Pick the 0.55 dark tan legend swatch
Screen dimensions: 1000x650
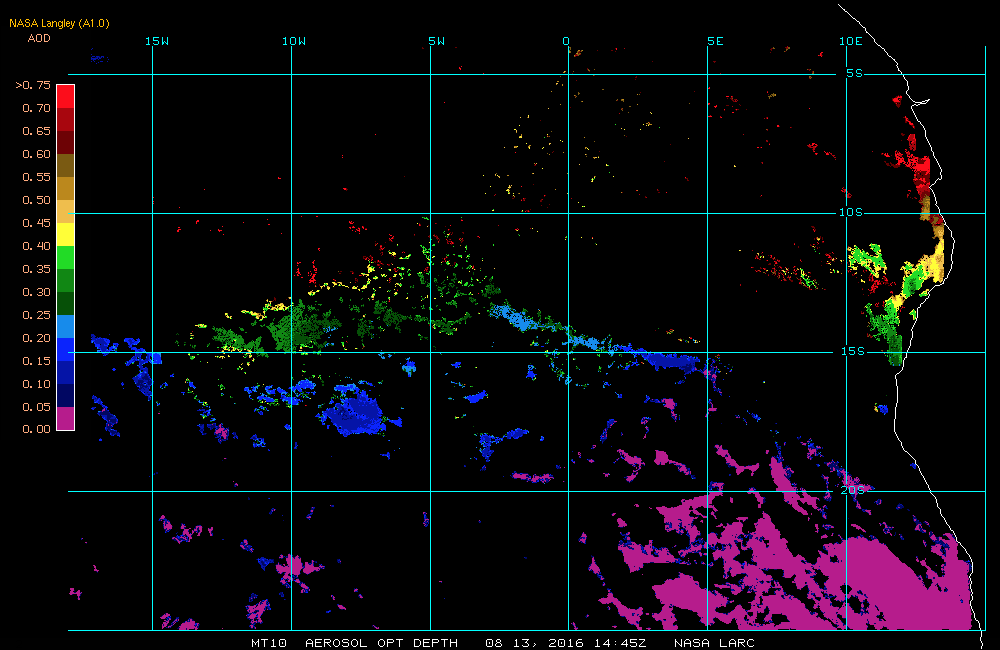coord(66,165)
